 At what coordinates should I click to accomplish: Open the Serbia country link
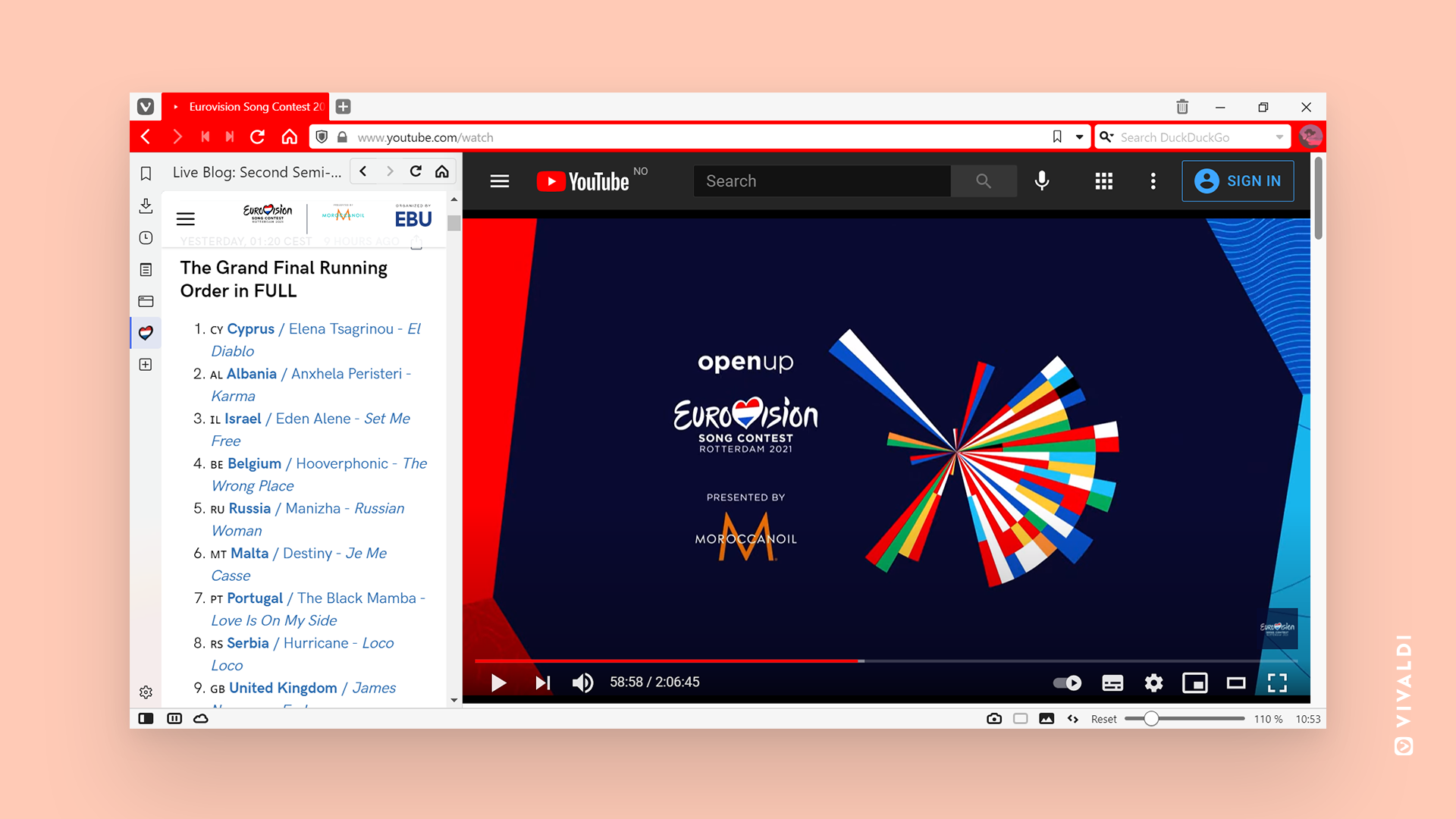click(x=248, y=643)
